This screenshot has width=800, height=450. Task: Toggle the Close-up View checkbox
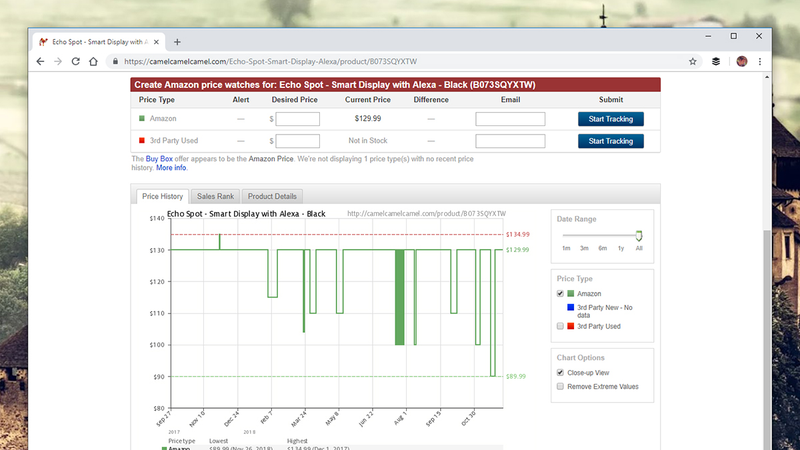(560, 373)
